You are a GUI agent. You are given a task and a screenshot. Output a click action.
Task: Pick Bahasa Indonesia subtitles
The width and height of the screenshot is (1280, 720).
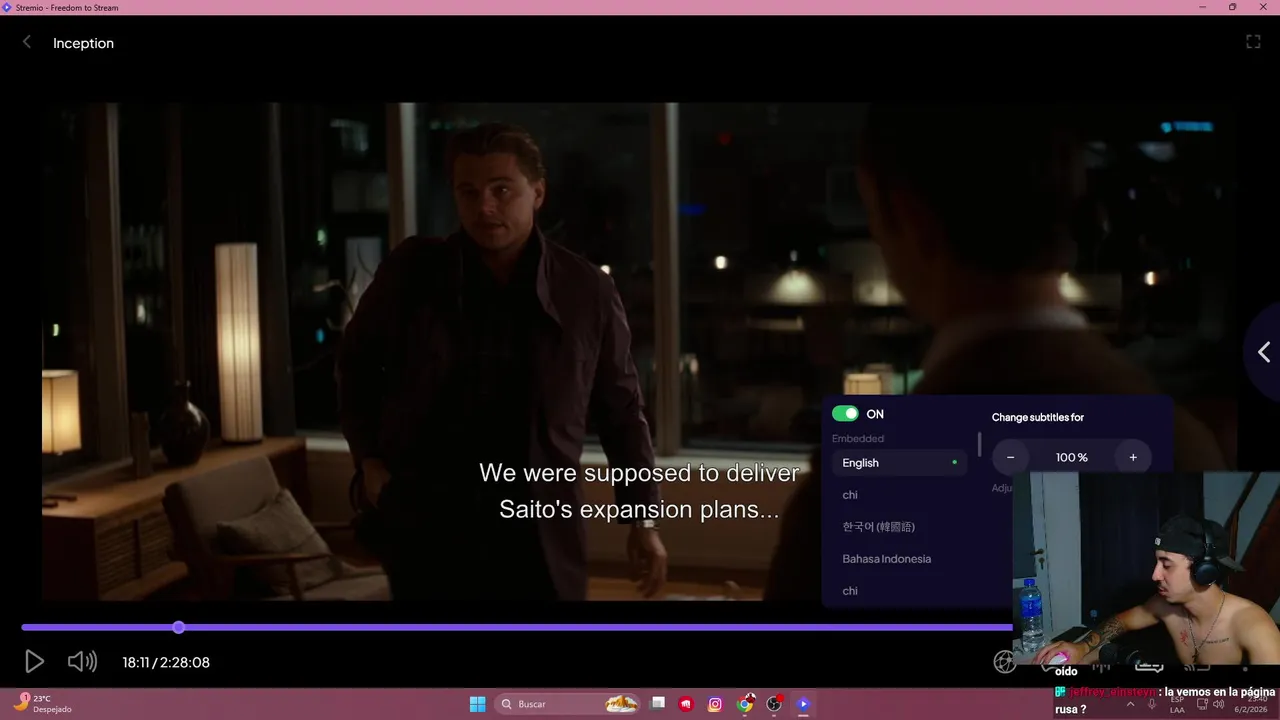pos(900,559)
